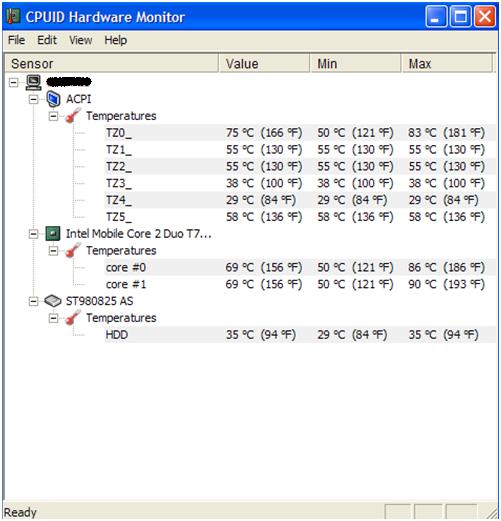Viewport: 501px width, 521px height.
Task: Click the Max column header
Action: click(x=447, y=63)
